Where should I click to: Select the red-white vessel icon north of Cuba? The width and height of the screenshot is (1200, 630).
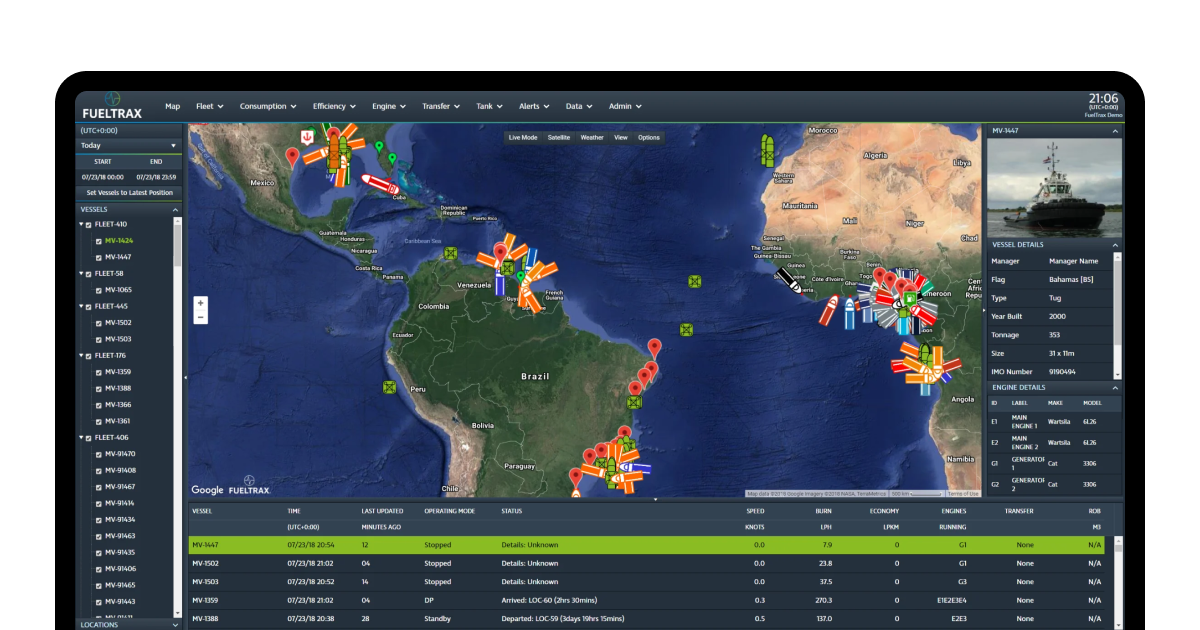coord(378,183)
